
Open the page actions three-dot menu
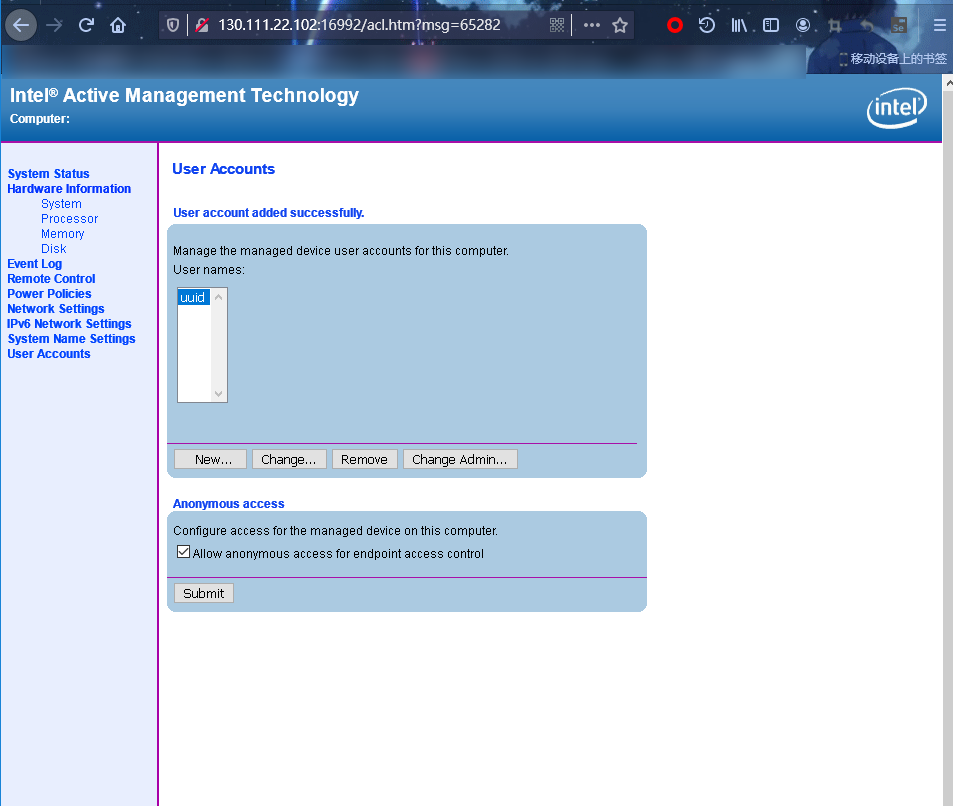click(x=591, y=25)
